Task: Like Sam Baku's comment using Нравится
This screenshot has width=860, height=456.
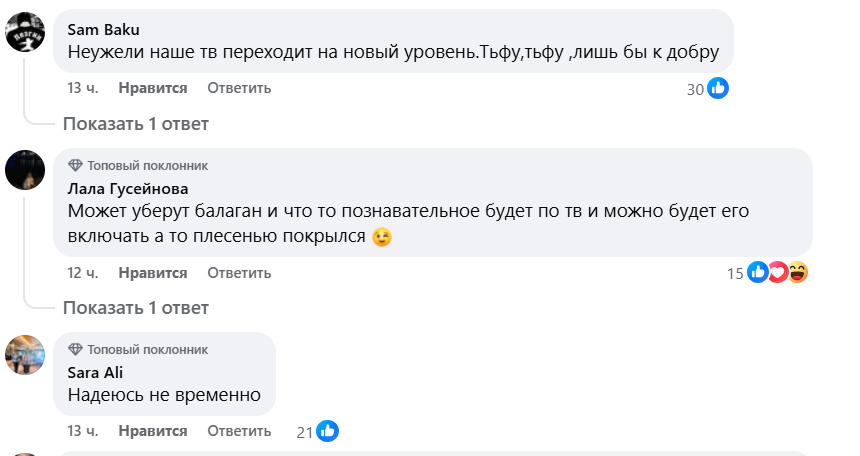Action: click(x=153, y=88)
